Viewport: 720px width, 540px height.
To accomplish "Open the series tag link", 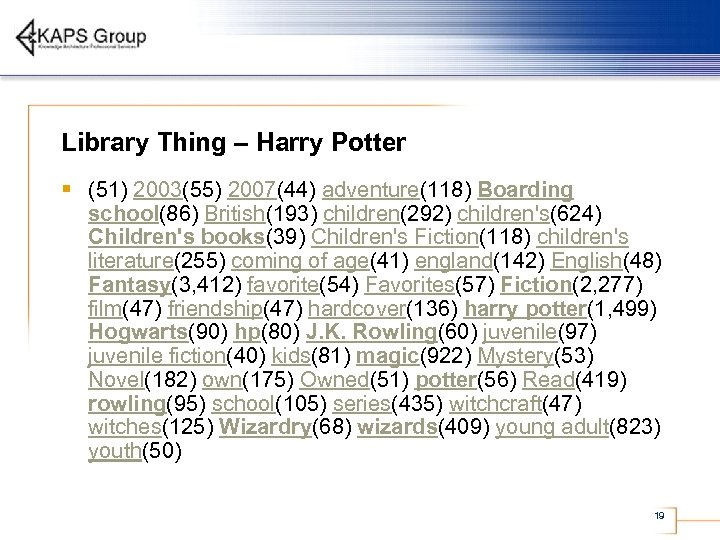I will click(x=361, y=404).
